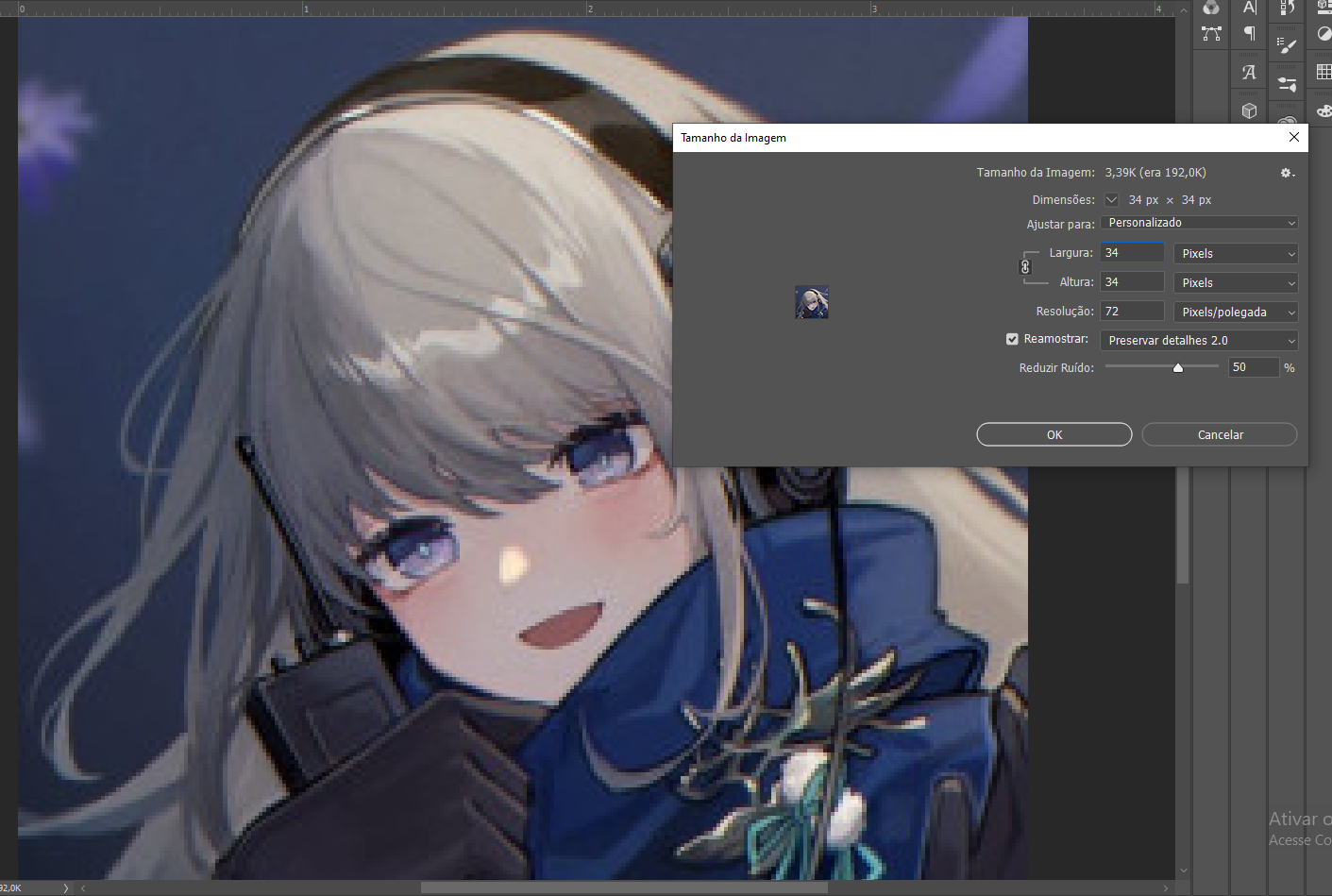Open the Brush Settings panel icon
Viewport: 1332px width, 896px height.
coord(1287,84)
